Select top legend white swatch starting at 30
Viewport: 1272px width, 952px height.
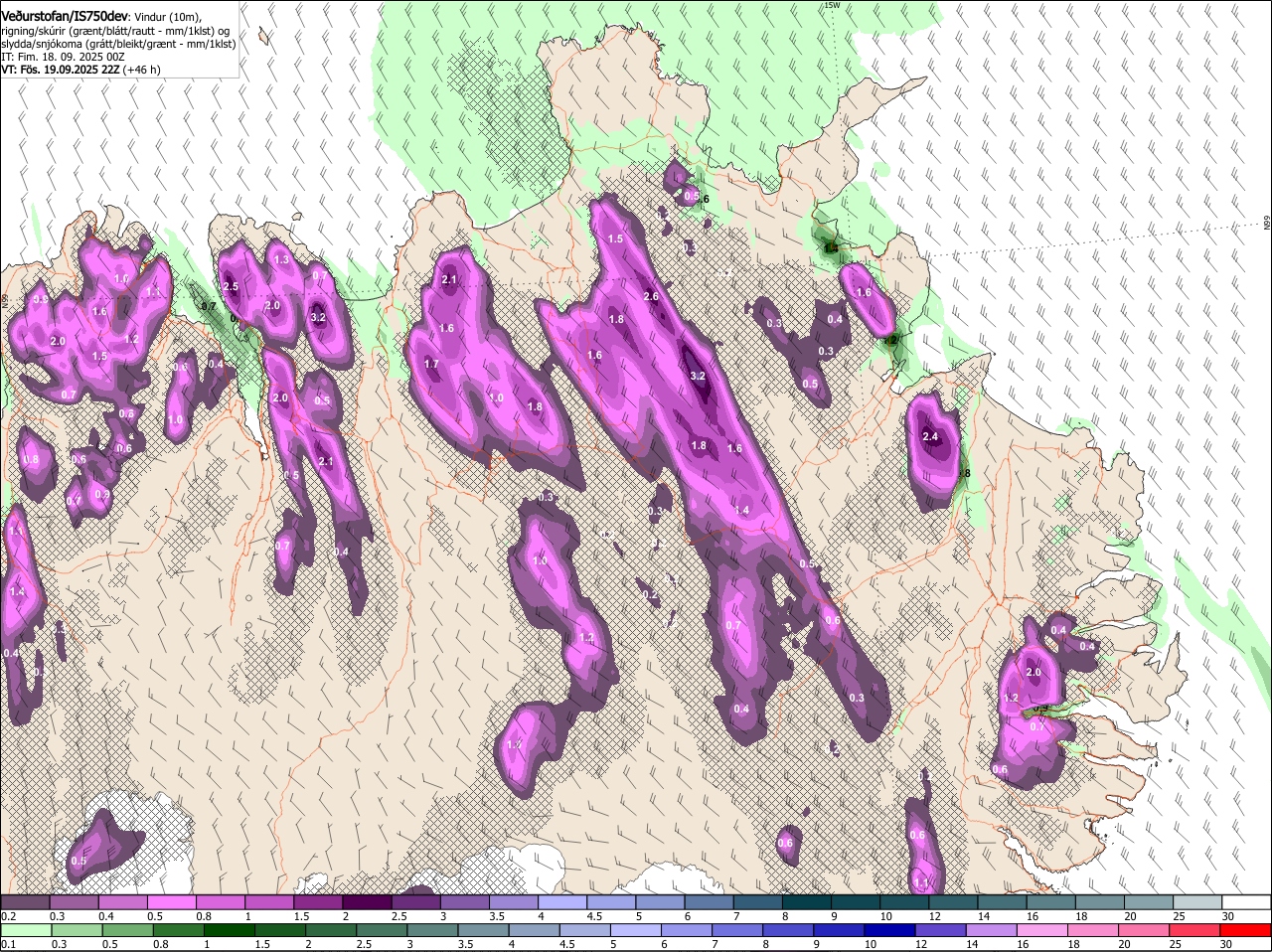pyautogui.click(x=1246, y=901)
